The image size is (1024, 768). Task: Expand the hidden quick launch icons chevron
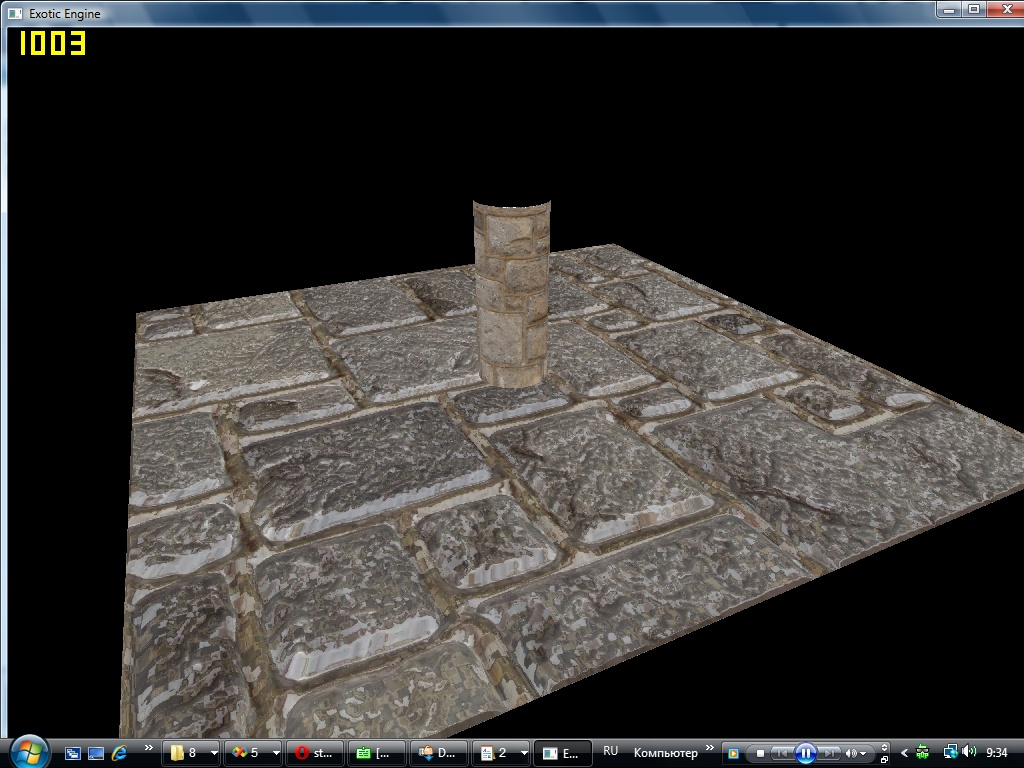149,748
